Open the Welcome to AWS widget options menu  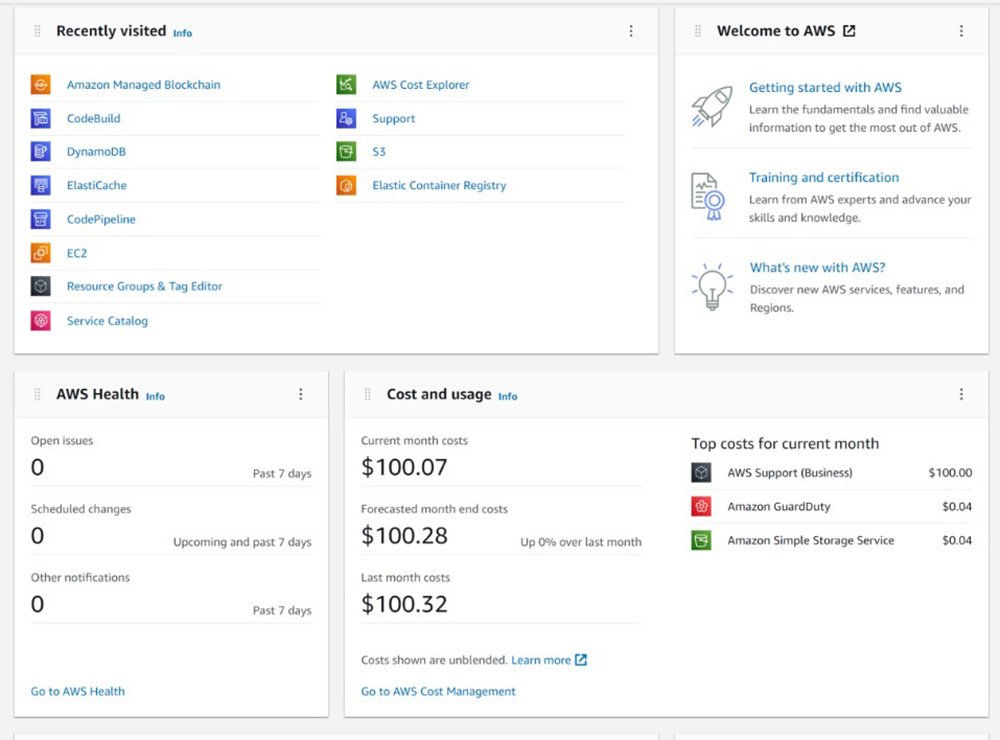962,31
